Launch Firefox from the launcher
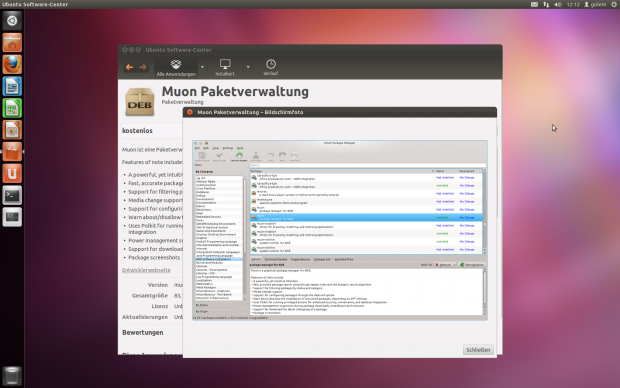The width and height of the screenshot is (620, 388). click(x=12, y=64)
